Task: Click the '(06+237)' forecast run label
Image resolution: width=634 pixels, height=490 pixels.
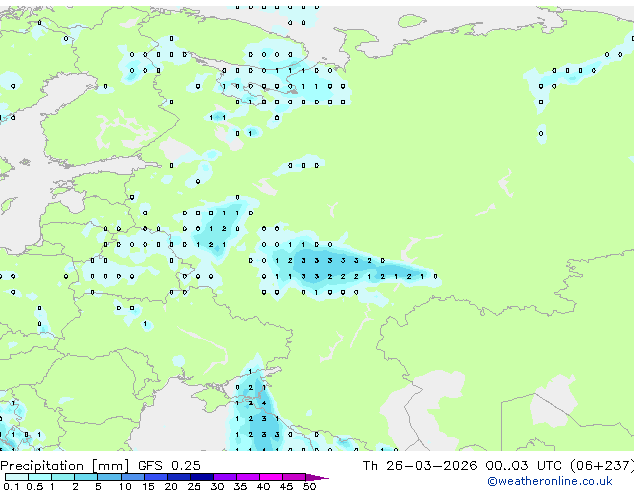Action: point(602,466)
